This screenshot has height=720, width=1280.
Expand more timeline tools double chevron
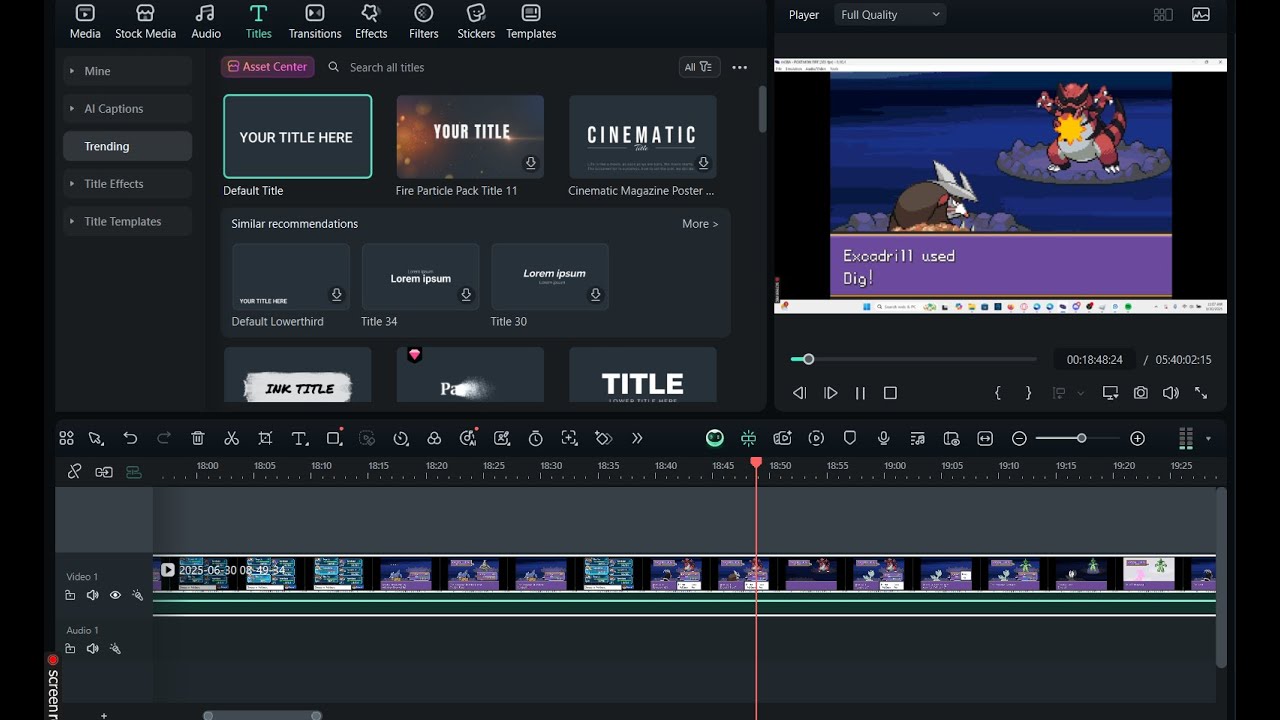637,438
